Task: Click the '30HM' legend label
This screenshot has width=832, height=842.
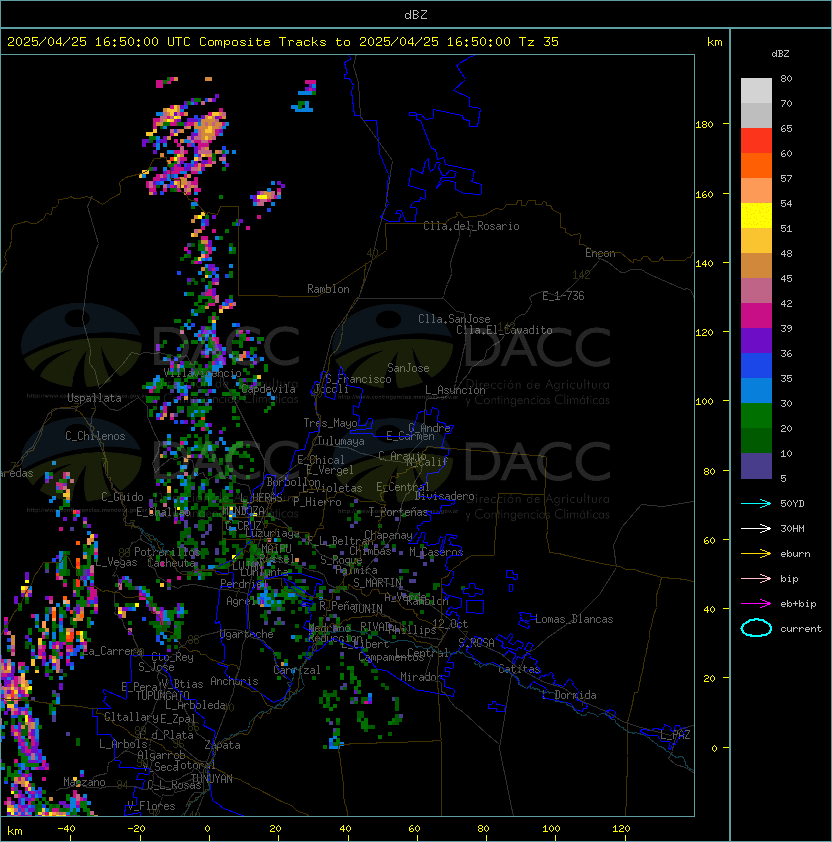Action: [x=792, y=528]
